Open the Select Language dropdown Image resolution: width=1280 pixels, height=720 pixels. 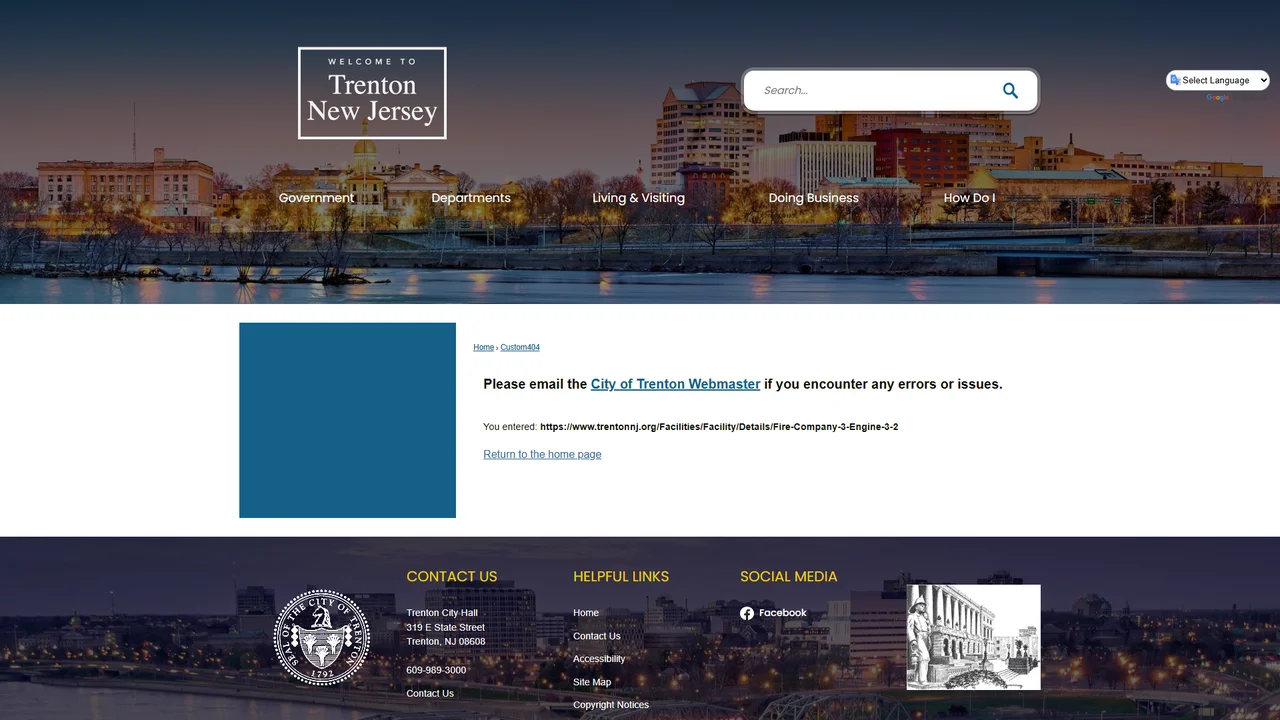1218,80
